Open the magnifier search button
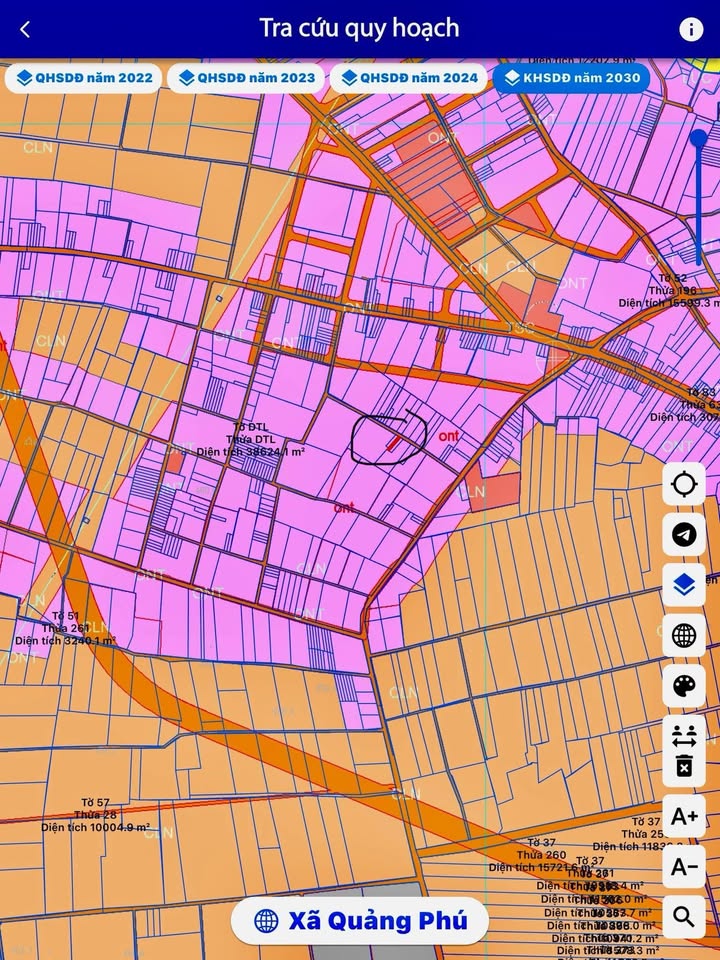This screenshot has height=960, width=720. tap(684, 915)
